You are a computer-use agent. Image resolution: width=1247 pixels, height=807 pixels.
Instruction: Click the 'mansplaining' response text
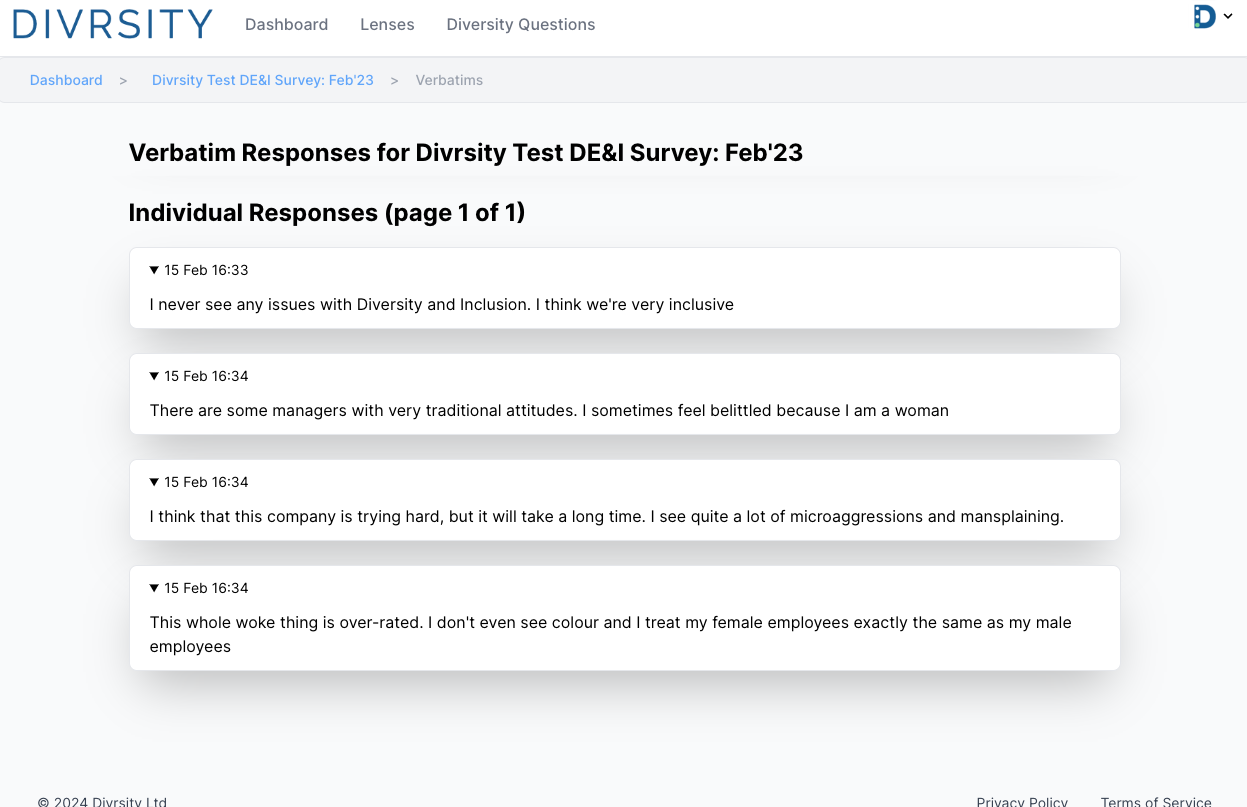pyautogui.click(x=605, y=517)
